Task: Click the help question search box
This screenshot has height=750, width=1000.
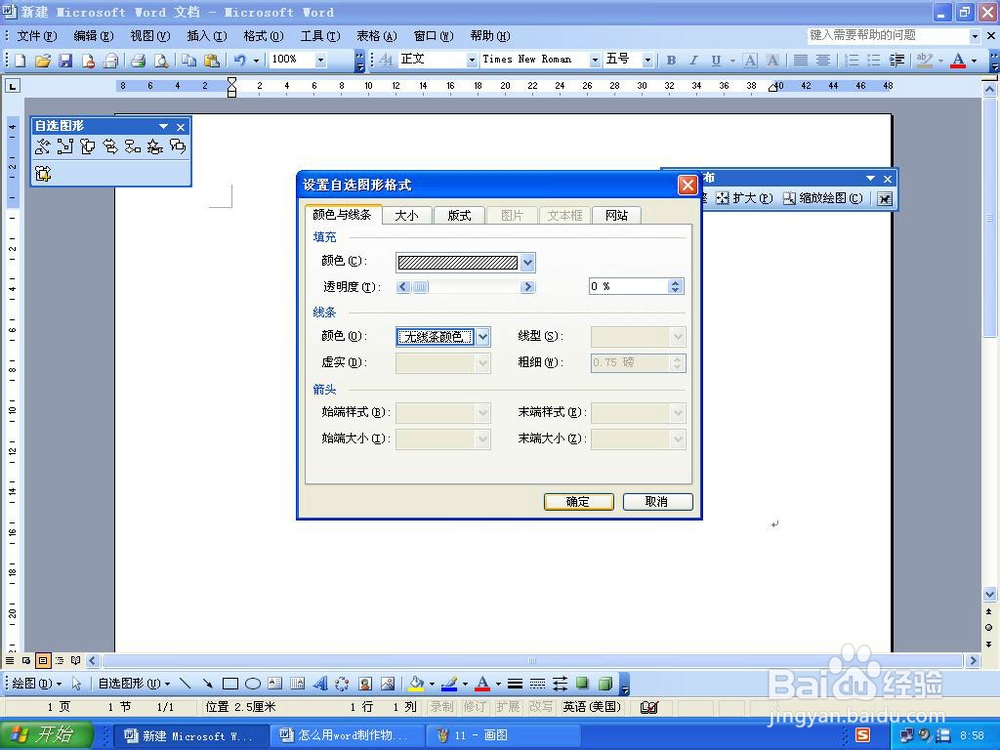Action: click(x=888, y=36)
